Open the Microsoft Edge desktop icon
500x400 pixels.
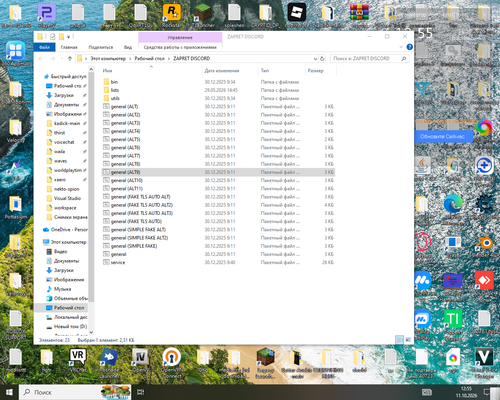[x=453, y=203]
